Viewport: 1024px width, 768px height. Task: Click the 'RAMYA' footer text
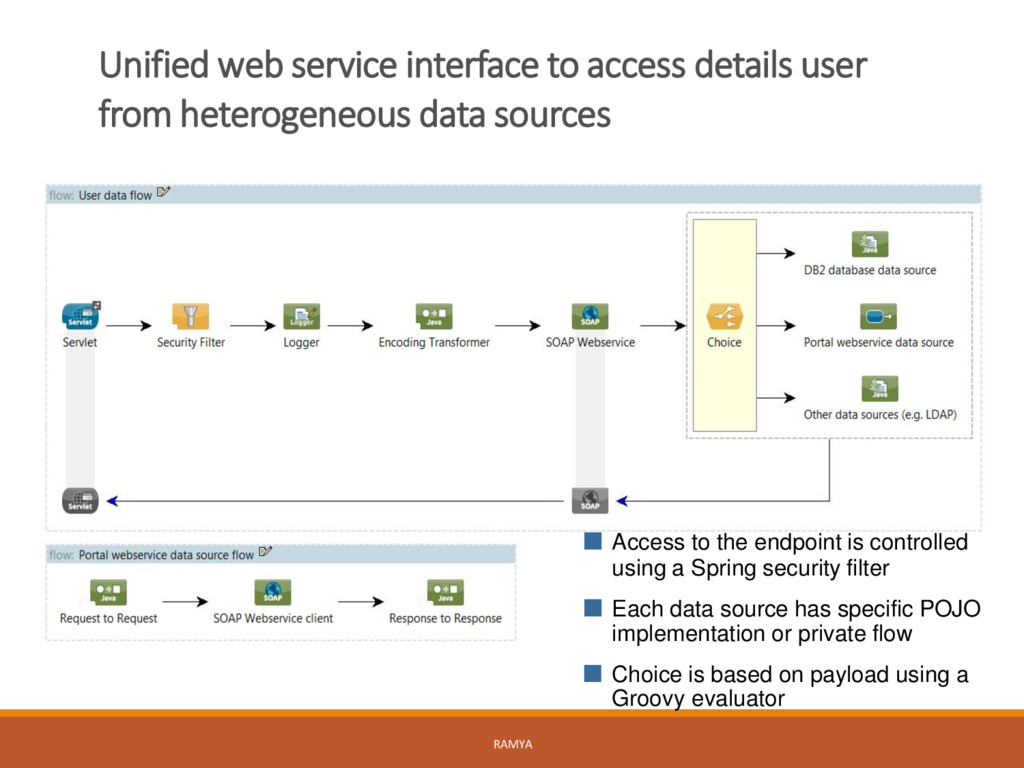tap(513, 744)
